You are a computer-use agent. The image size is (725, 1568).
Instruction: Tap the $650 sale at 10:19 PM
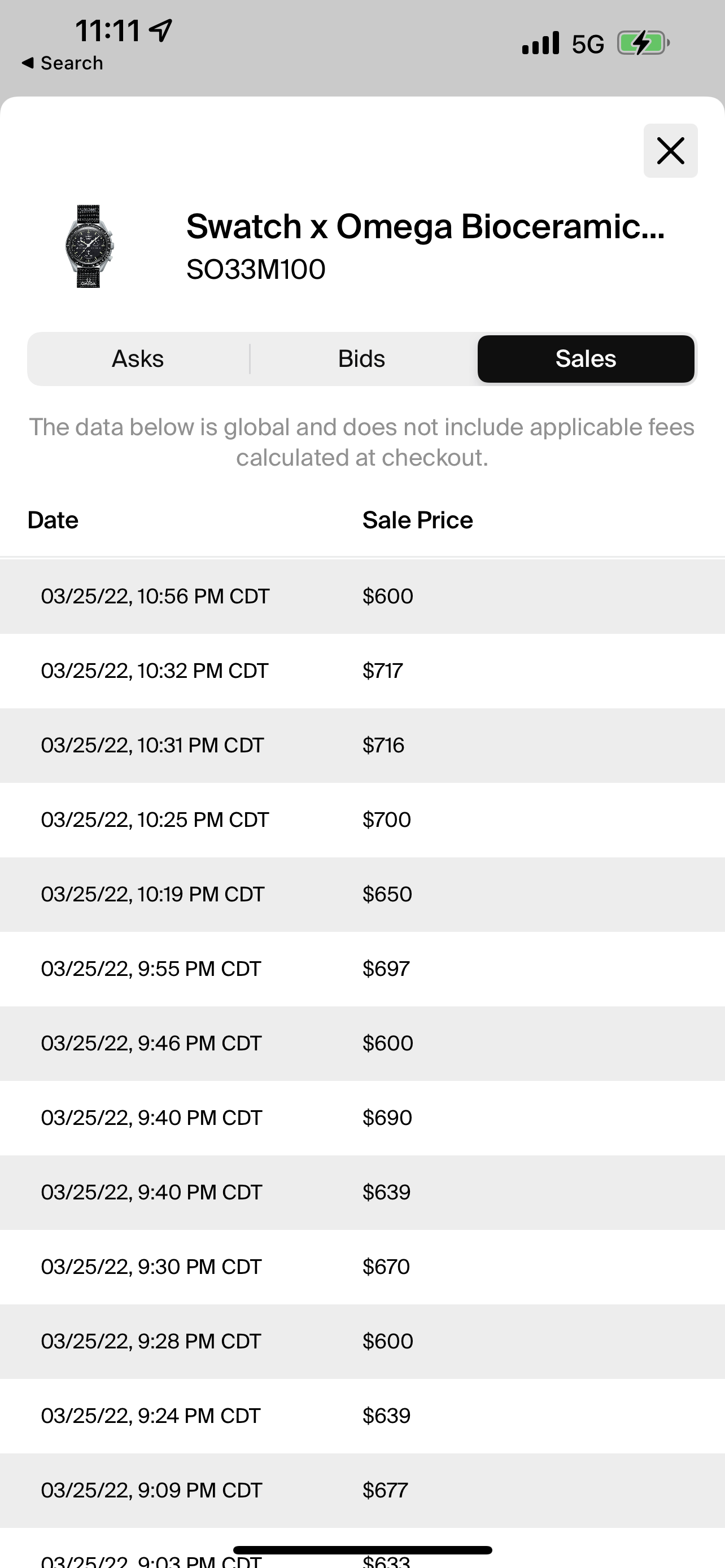point(361,894)
